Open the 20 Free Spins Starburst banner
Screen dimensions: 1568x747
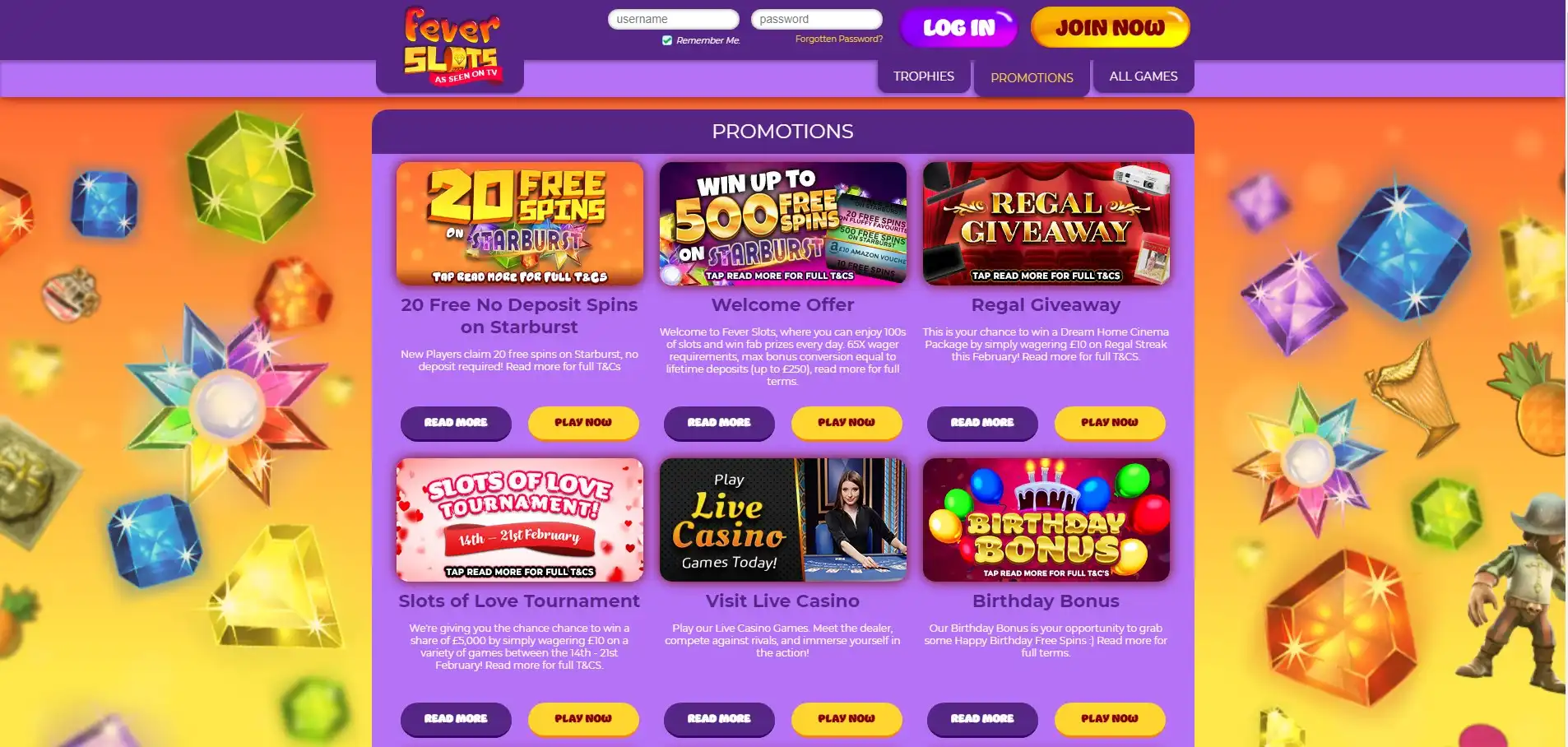519,224
